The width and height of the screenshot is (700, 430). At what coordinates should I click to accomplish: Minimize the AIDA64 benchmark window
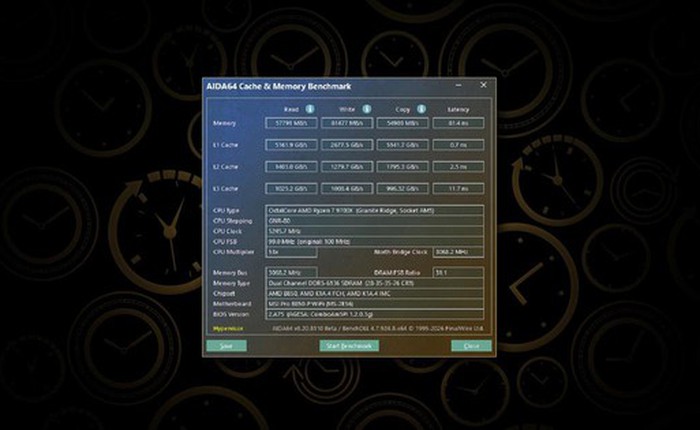(458, 85)
